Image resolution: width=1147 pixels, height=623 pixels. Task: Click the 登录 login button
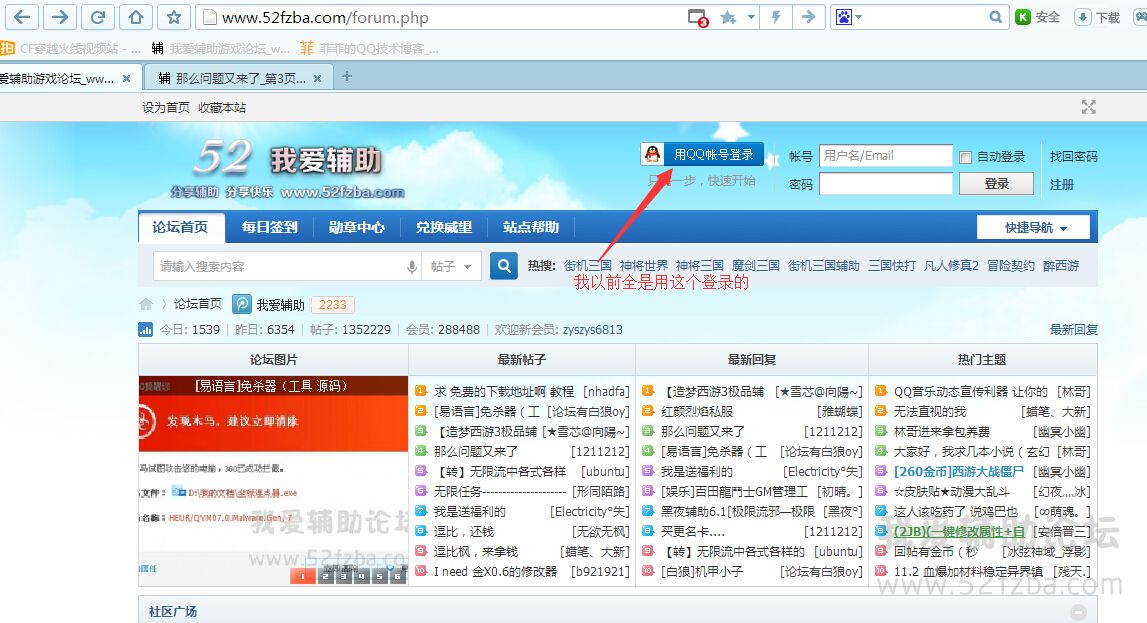(x=996, y=184)
